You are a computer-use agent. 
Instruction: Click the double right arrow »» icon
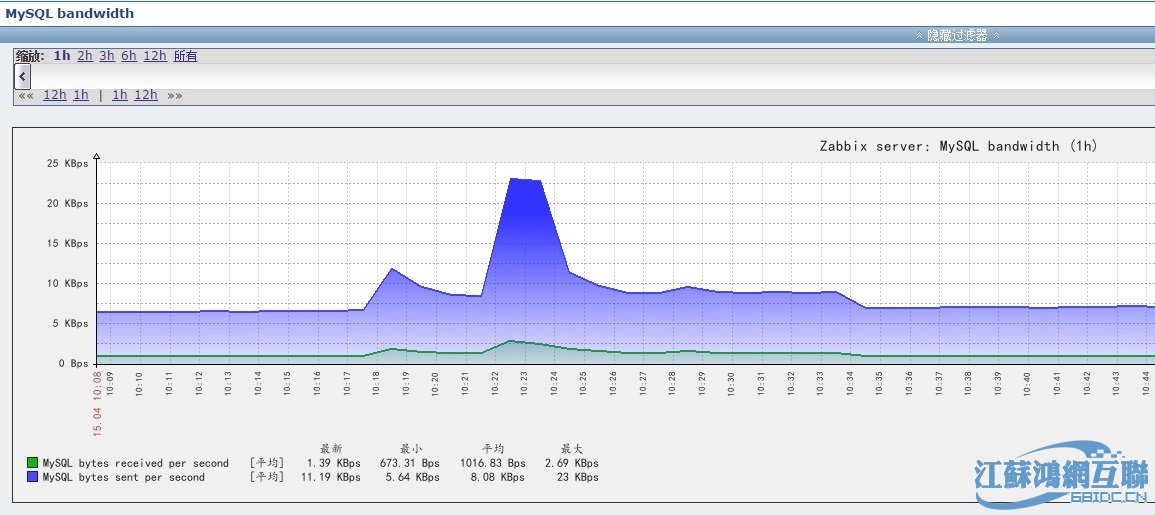pyautogui.click(x=174, y=96)
